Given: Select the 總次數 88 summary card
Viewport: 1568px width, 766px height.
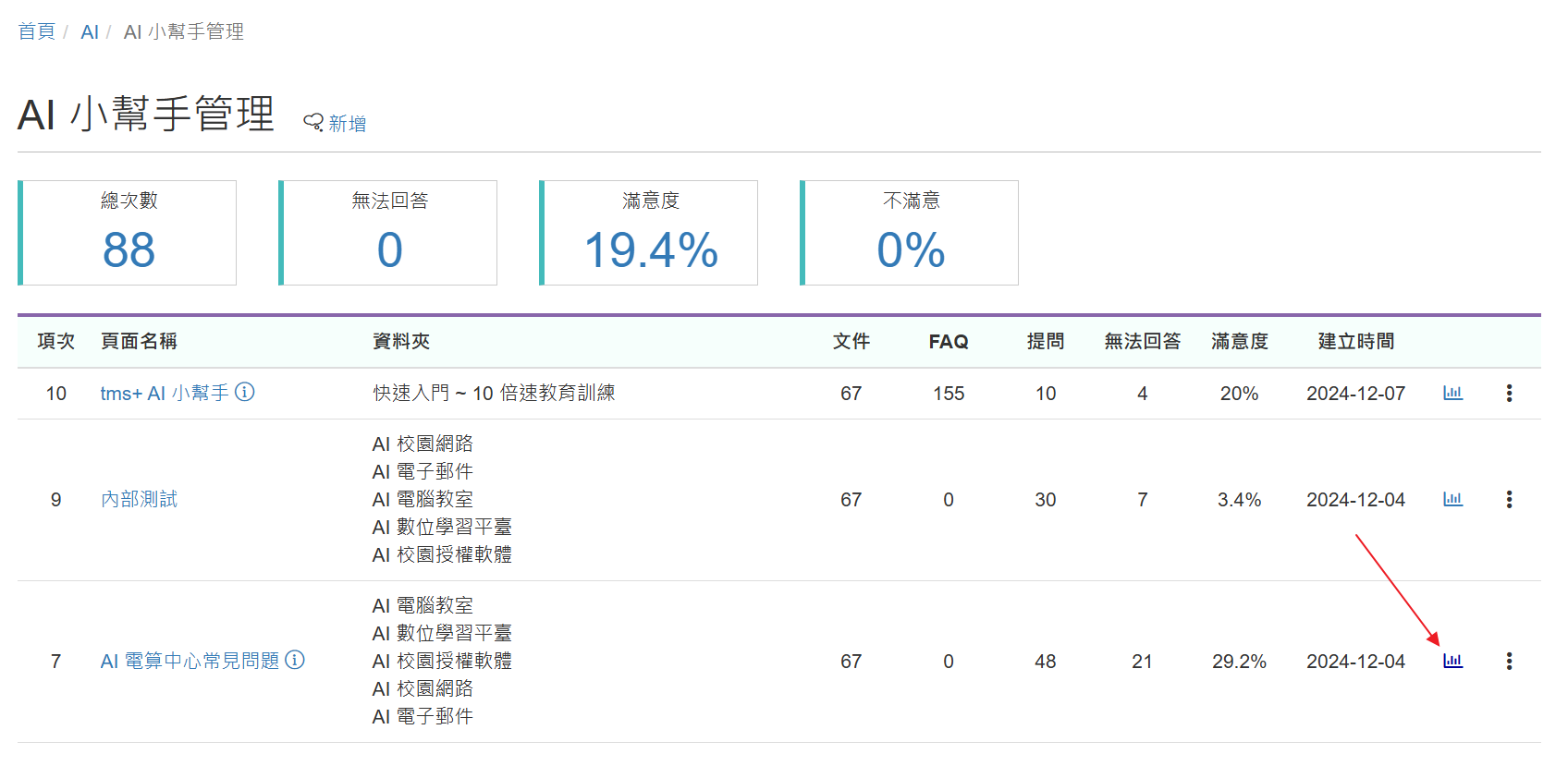Looking at the screenshot, I should pos(129,233).
